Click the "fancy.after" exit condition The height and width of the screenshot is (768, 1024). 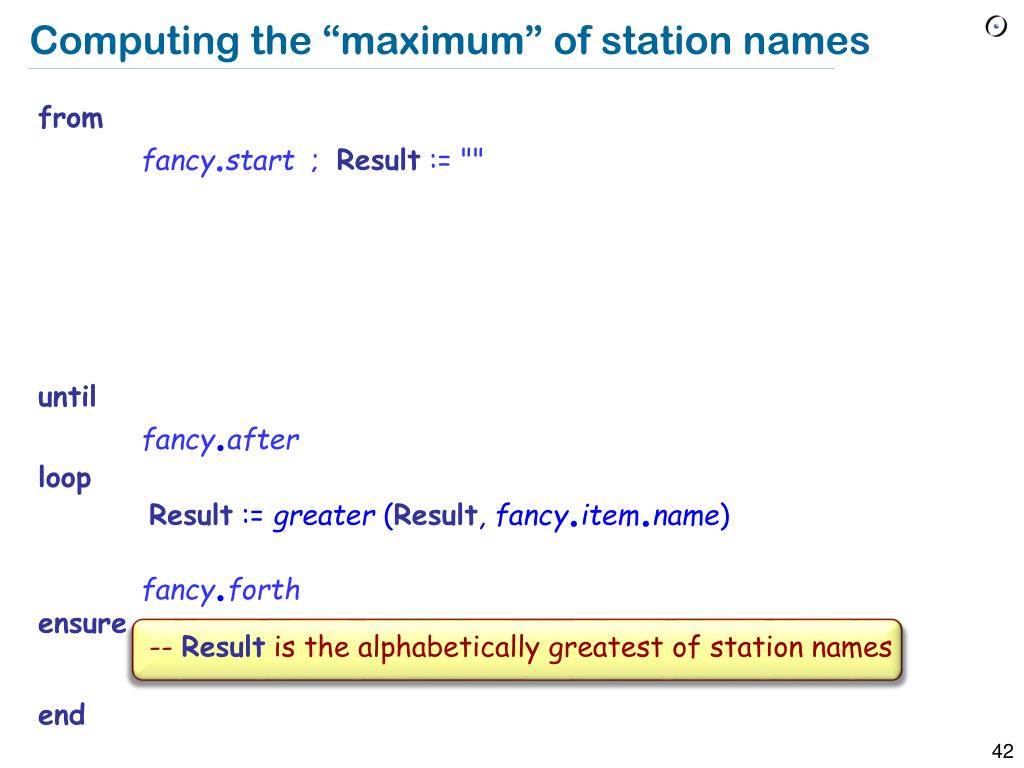tap(221, 440)
